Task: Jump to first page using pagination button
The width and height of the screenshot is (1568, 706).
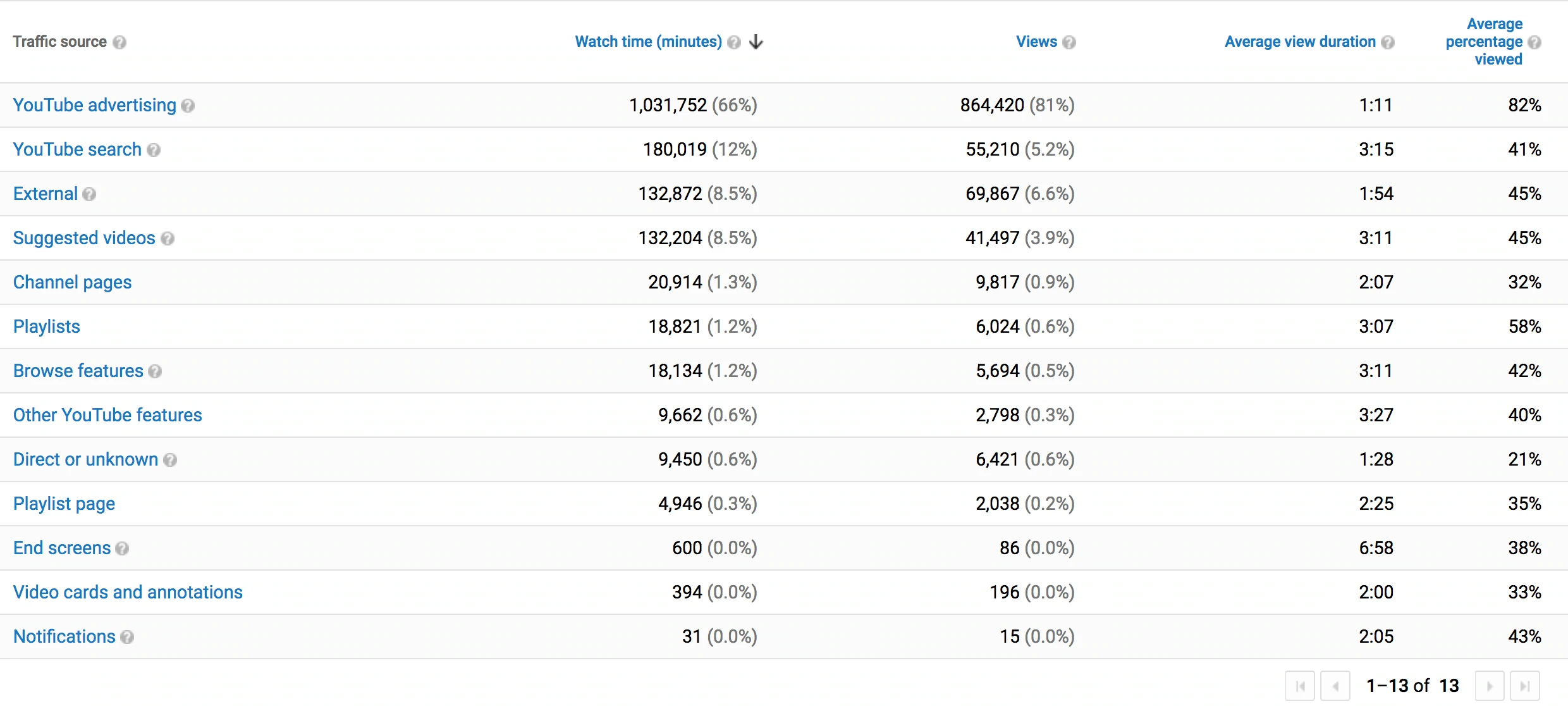Action: [x=1300, y=686]
